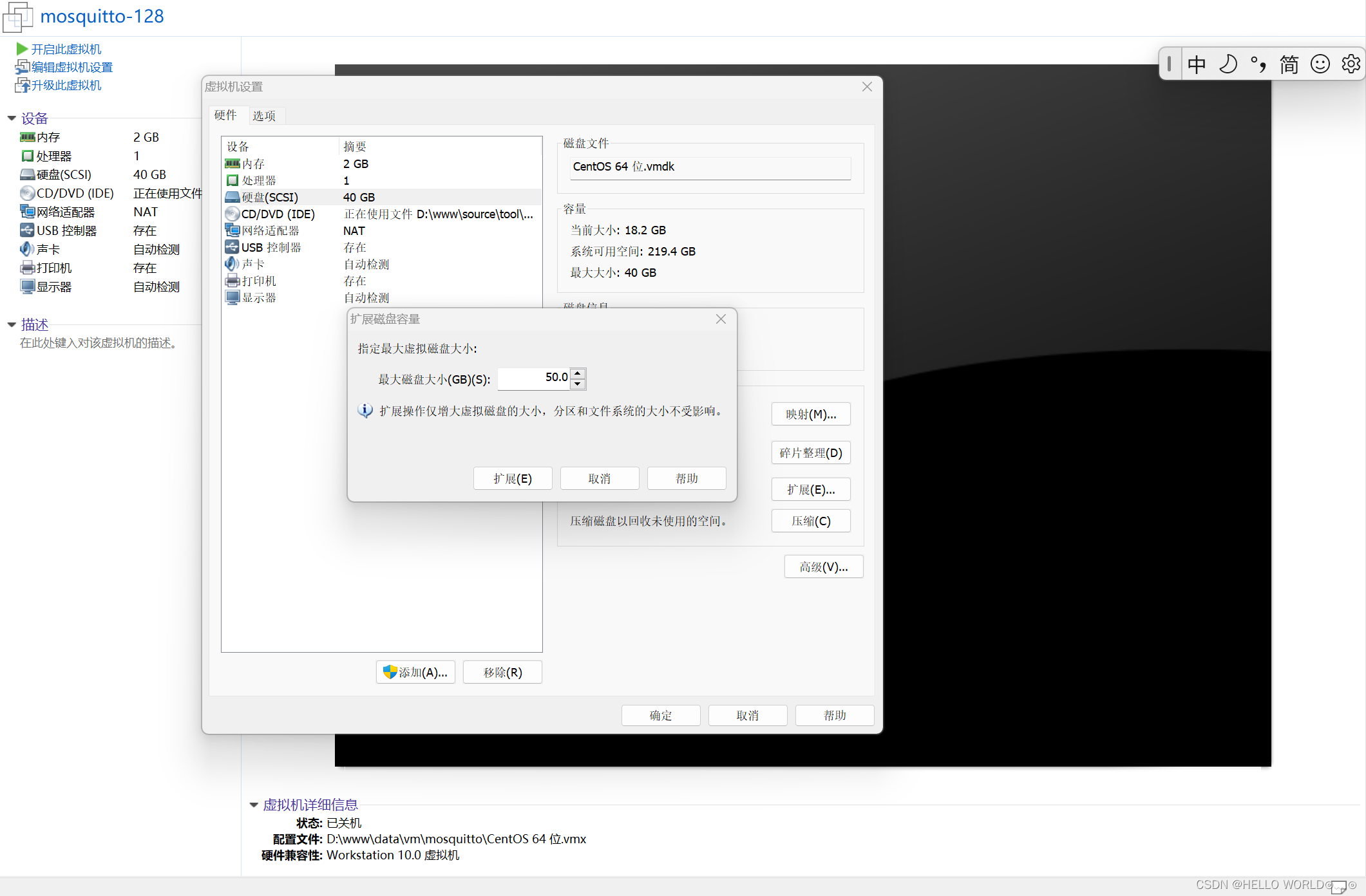The height and width of the screenshot is (896, 1366).
Task: Collapse the 虚拟机详细信息 section
Action: [x=254, y=805]
